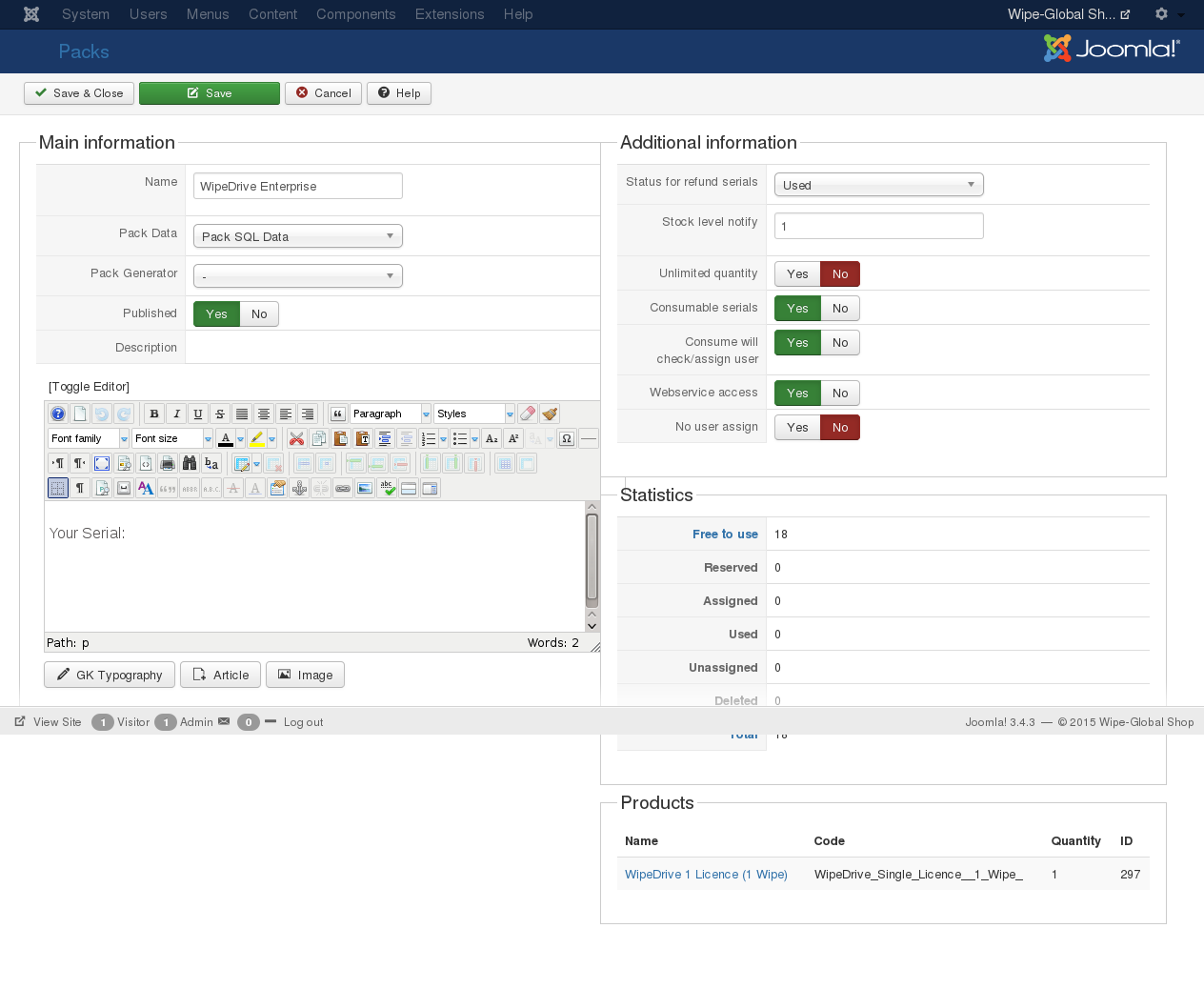
Task: Set Consumable serials to No
Action: coord(840,309)
